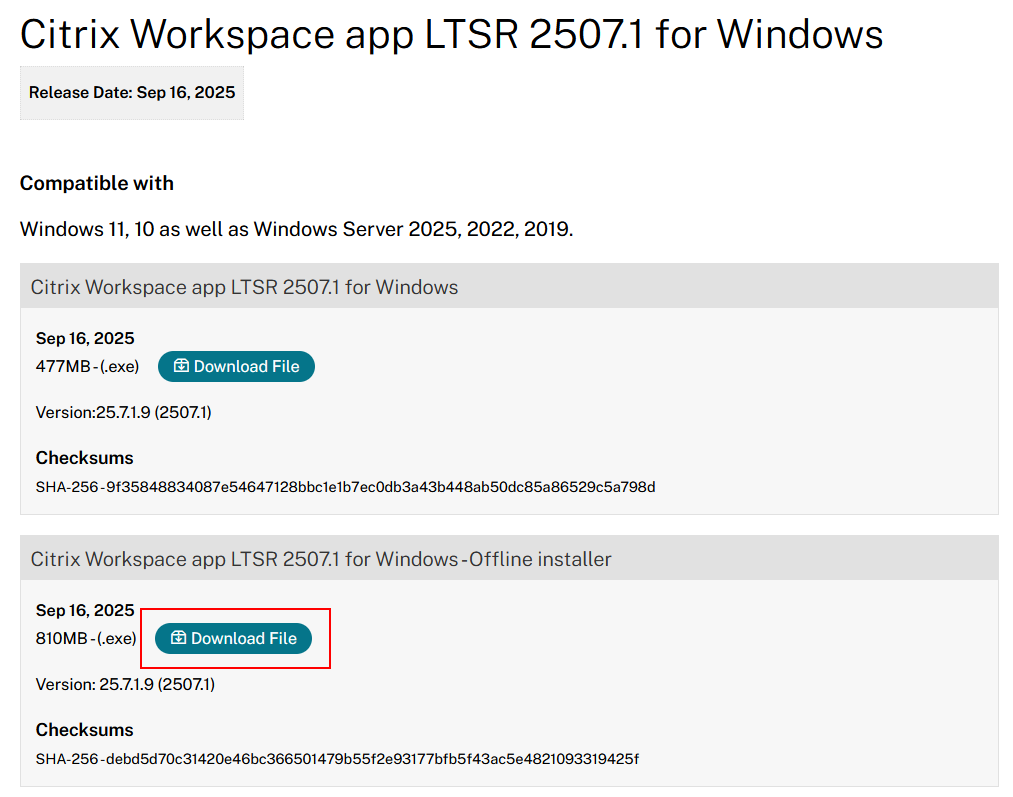This screenshot has height=797, width=1013.
Task: Click the Download File button for the standard installer
Action: pyautogui.click(x=236, y=366)
